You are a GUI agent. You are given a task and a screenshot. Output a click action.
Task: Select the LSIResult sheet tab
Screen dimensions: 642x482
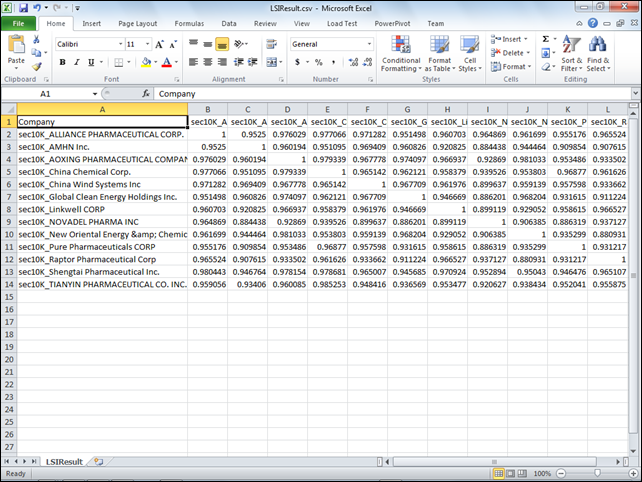click(64, 462)
